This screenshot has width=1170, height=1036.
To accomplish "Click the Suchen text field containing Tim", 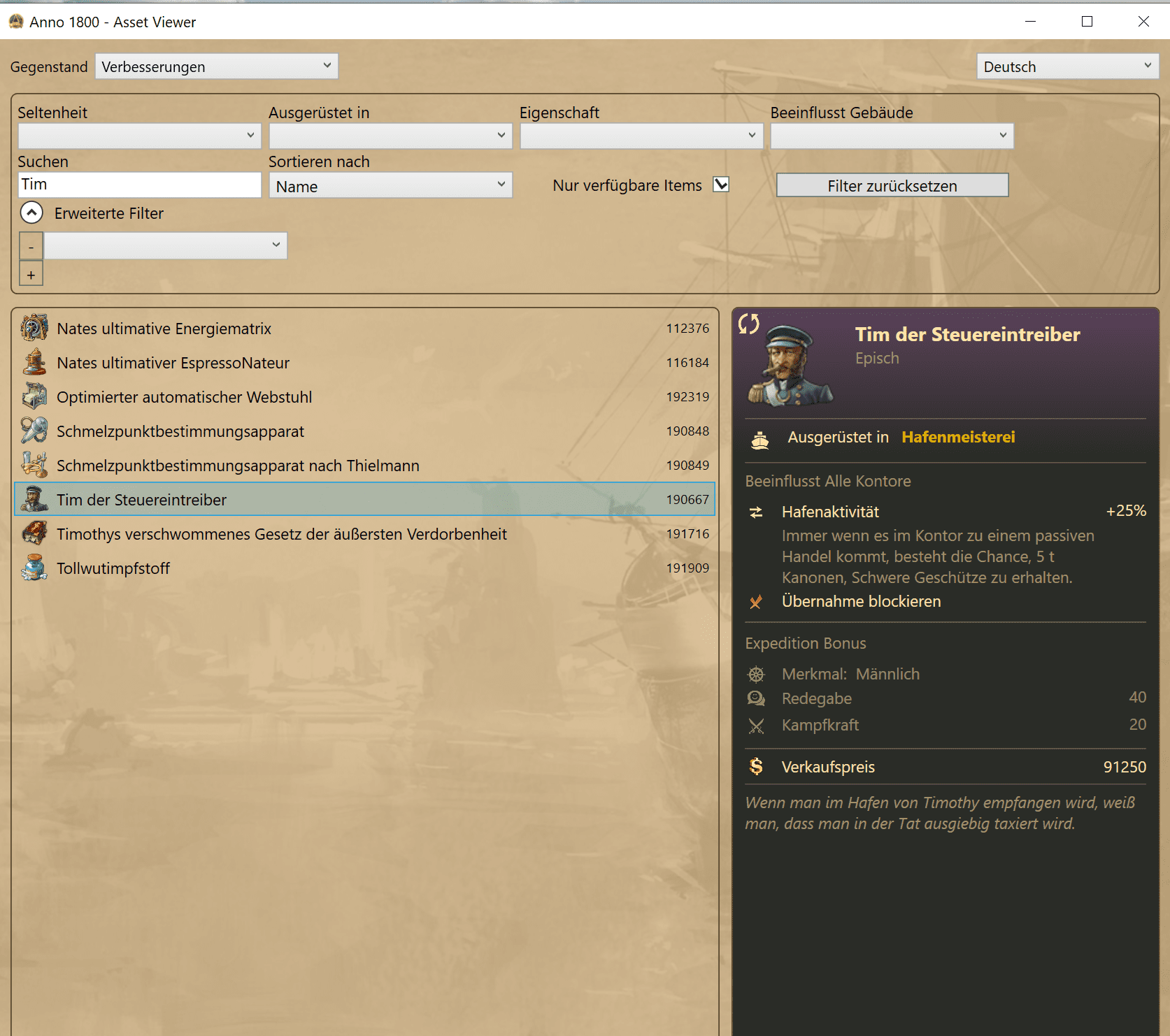I will coord(139,185).
